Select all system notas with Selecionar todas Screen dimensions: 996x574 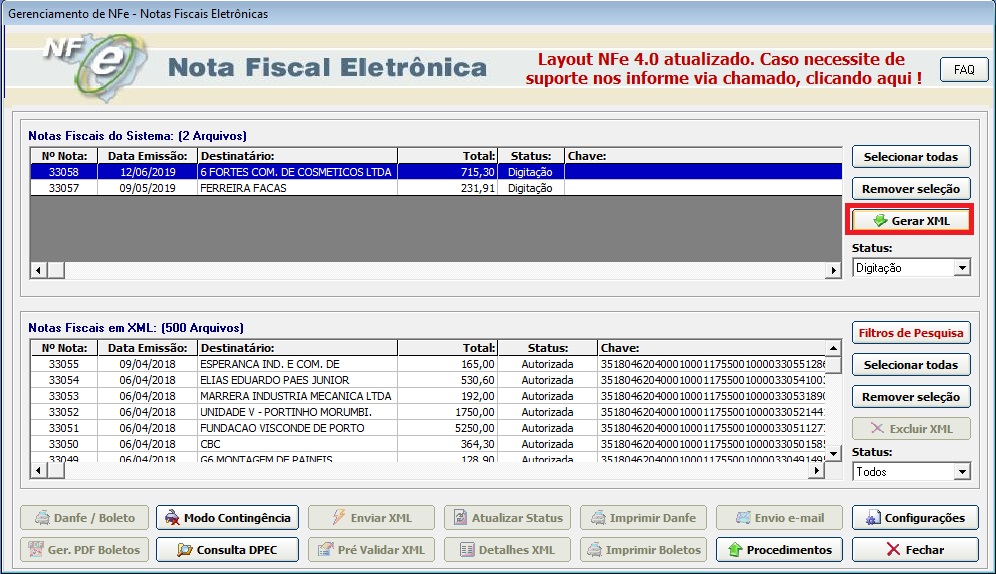pyautogui.click(x=911, y=157)
